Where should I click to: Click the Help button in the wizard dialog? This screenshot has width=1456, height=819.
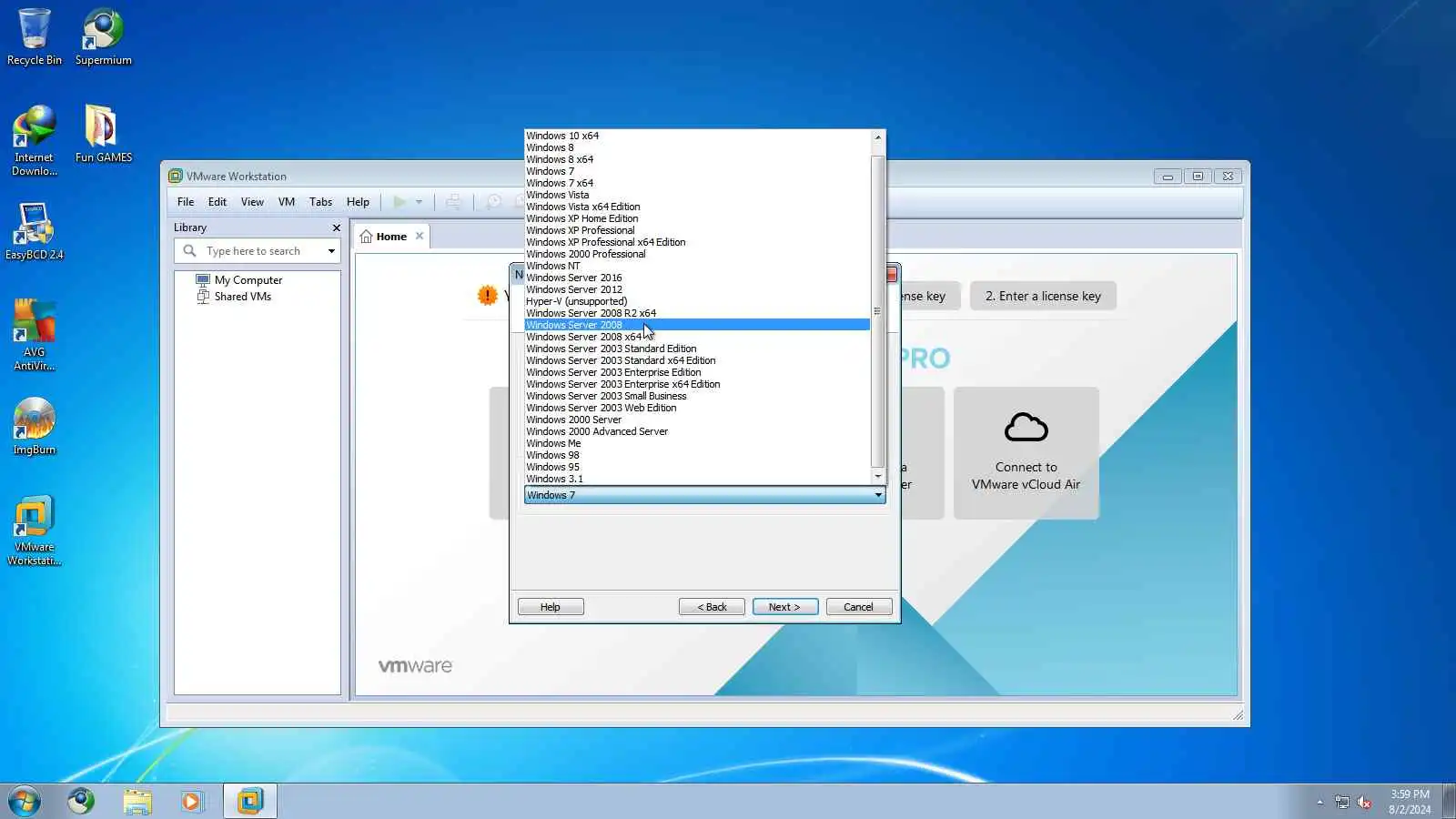point(551,607)
